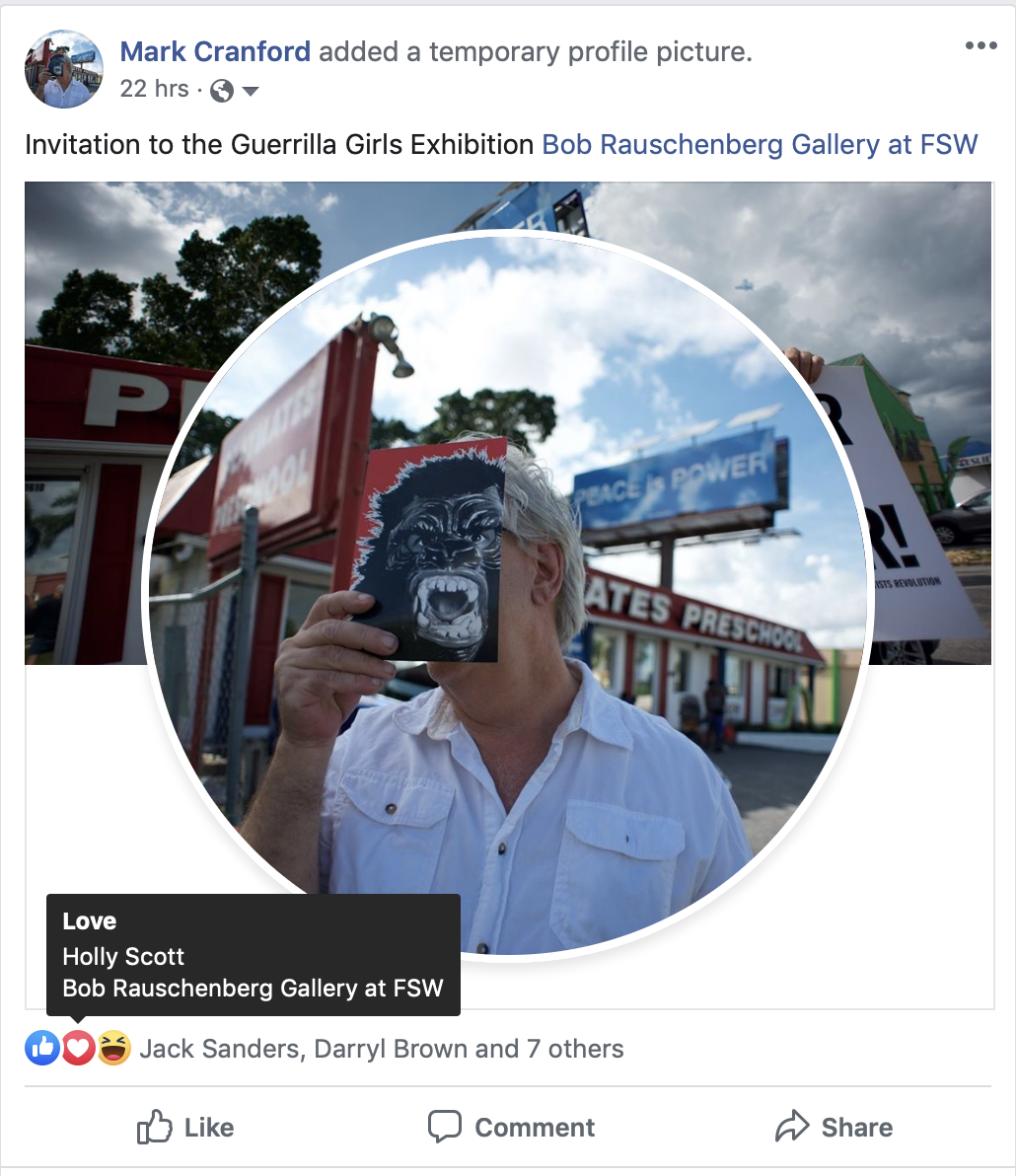
Task: Click Holly Scott in Love tooltip
Action: 123,956
